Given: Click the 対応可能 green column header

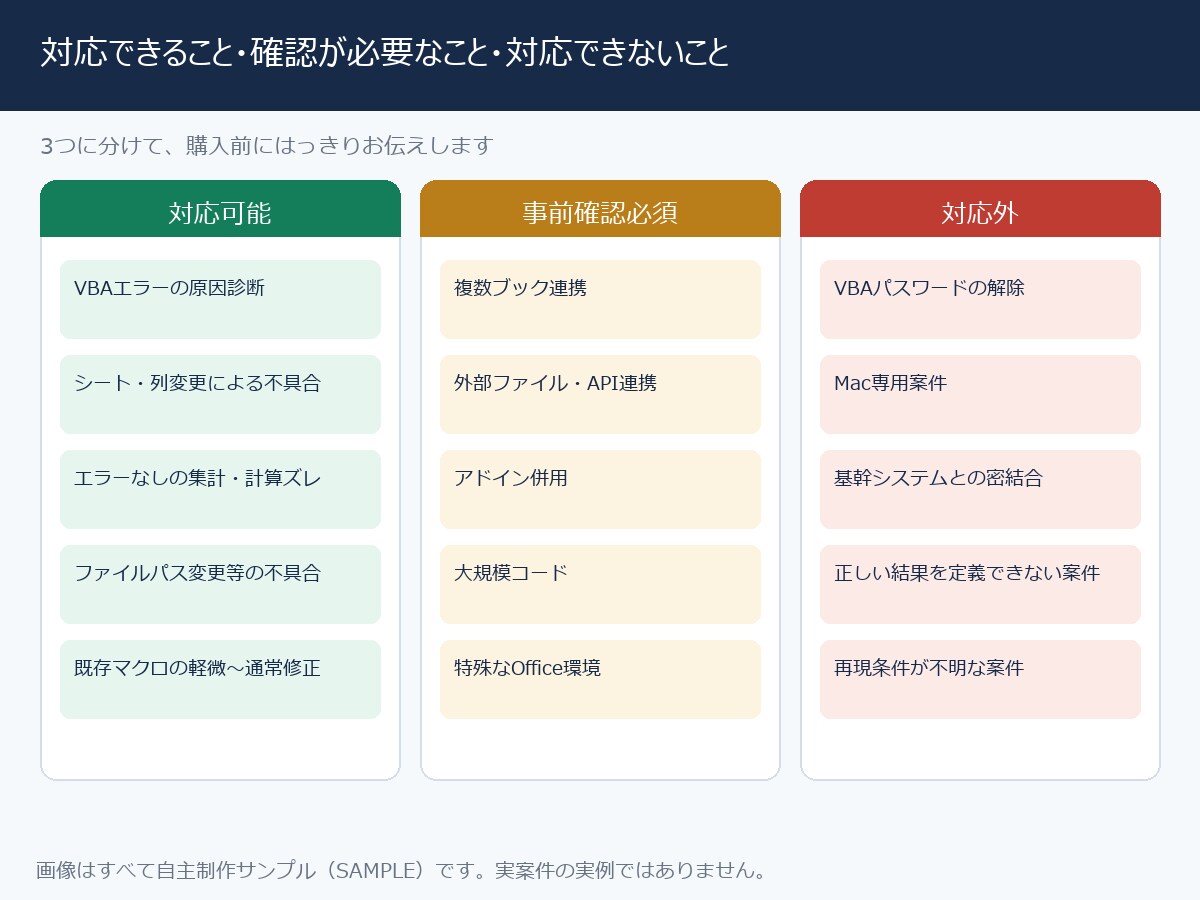Looking at the screenshot, I should (220, 209).
